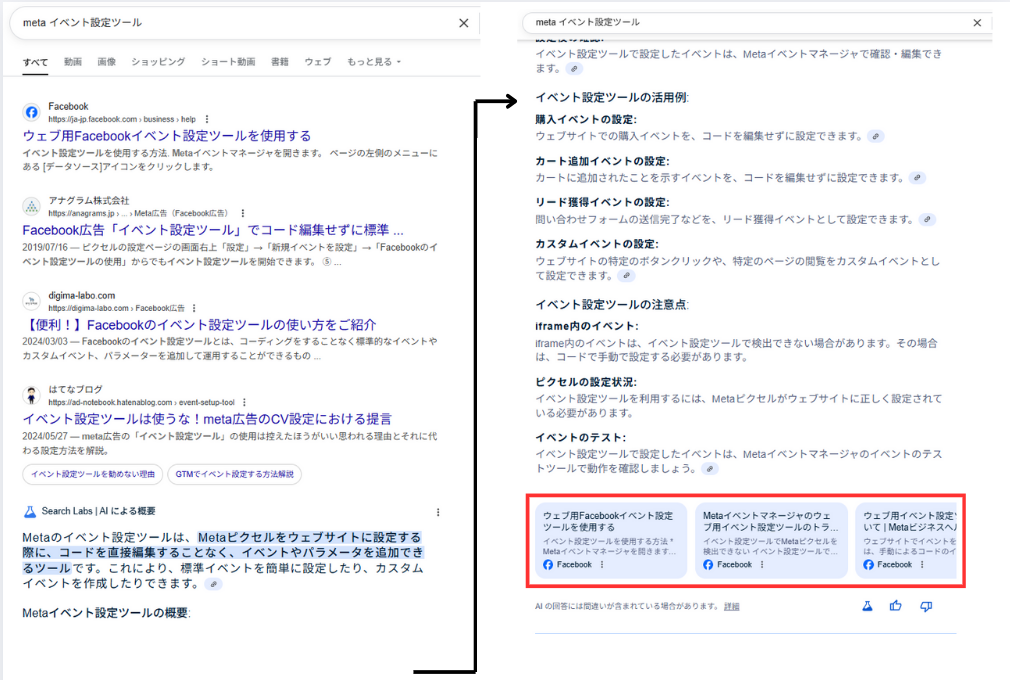Click source link icon after カート追加 text
Image resolution: width=1010 pixels, height=680 pixels.
(x=917, y=178)
